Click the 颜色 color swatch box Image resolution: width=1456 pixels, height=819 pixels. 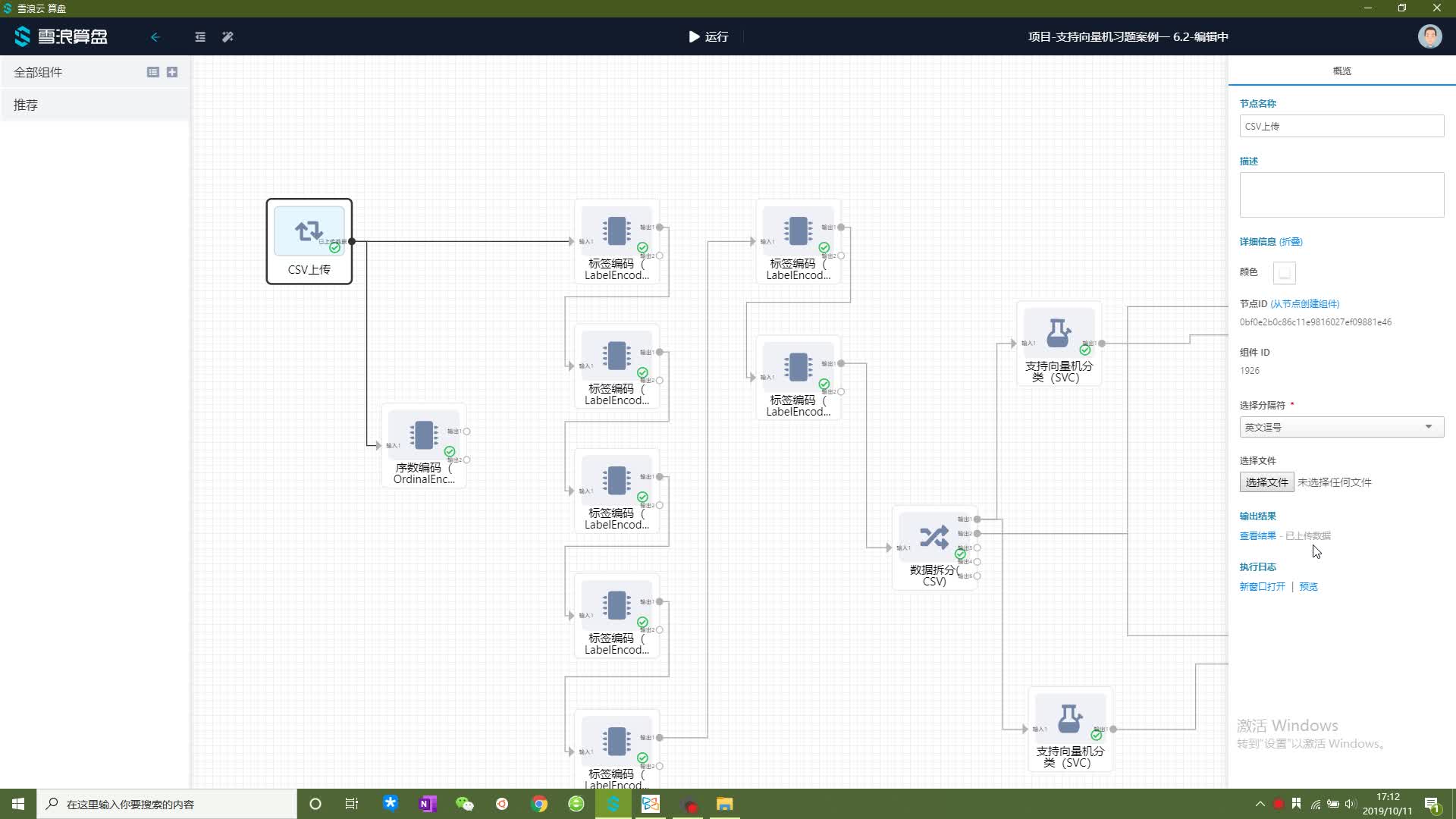pyautogui.click(x=1284, y=272)
